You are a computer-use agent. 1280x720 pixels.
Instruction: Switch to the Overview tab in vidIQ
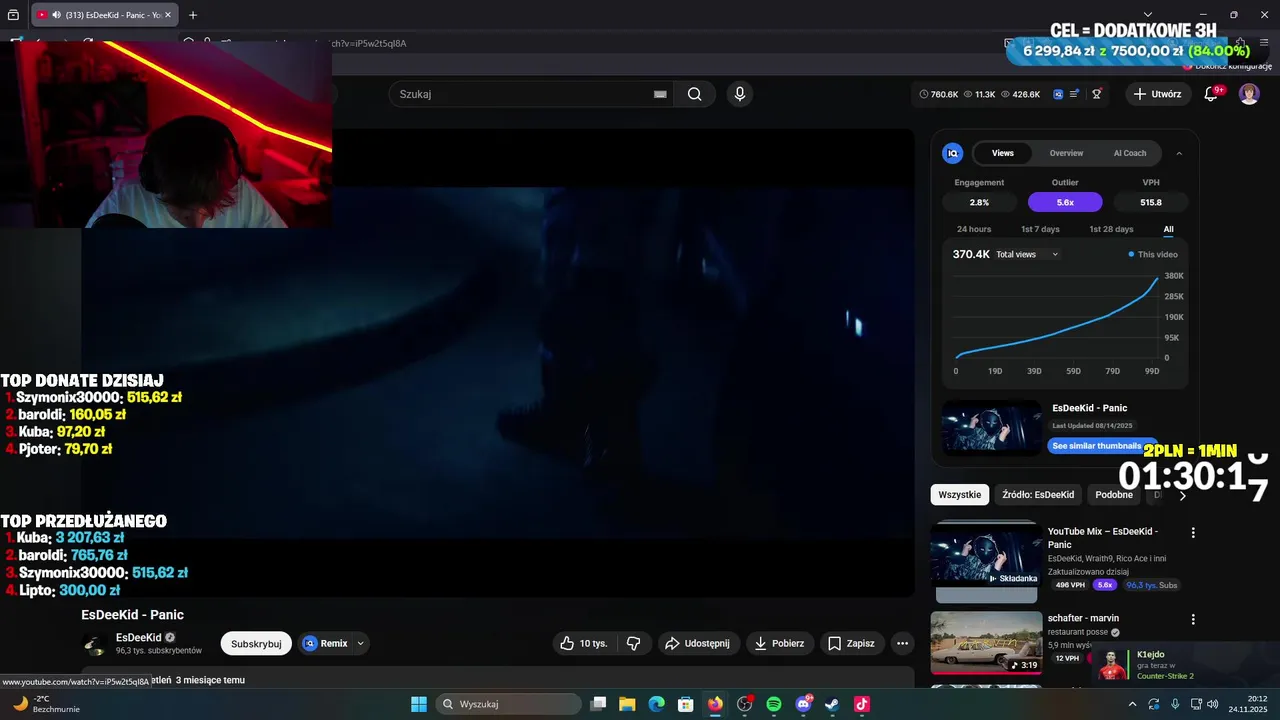tap(1066, 153)
